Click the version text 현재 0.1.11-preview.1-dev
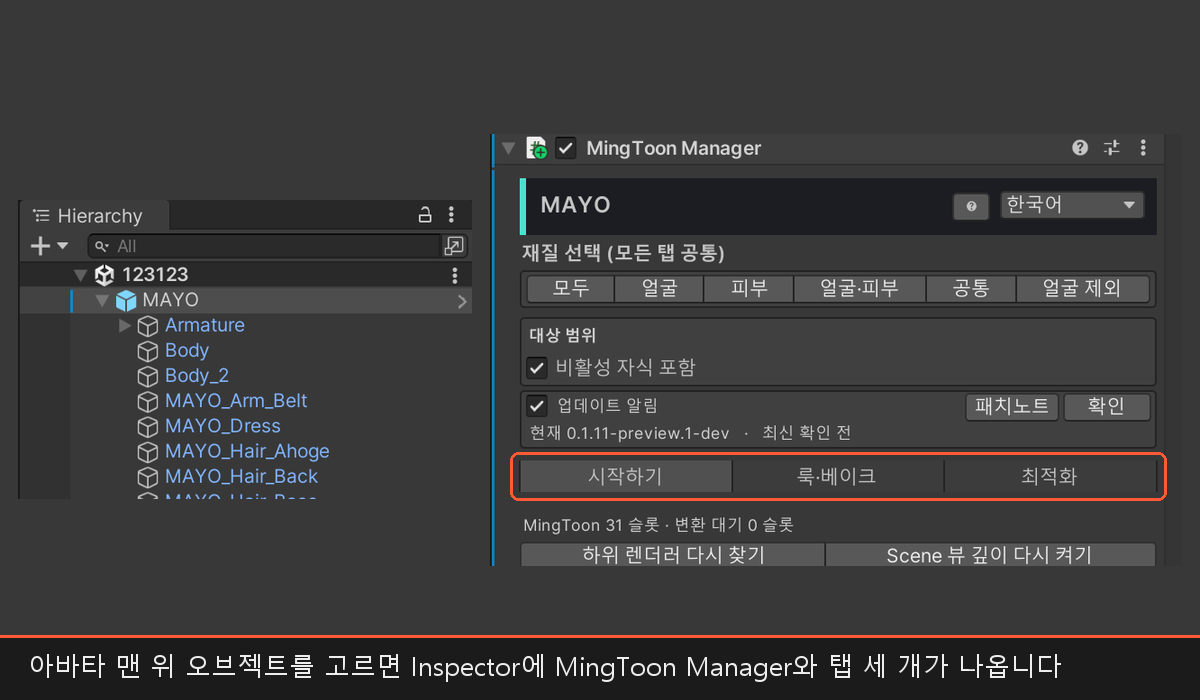Viewport: 1200px width, 700px height. (629, 434)
